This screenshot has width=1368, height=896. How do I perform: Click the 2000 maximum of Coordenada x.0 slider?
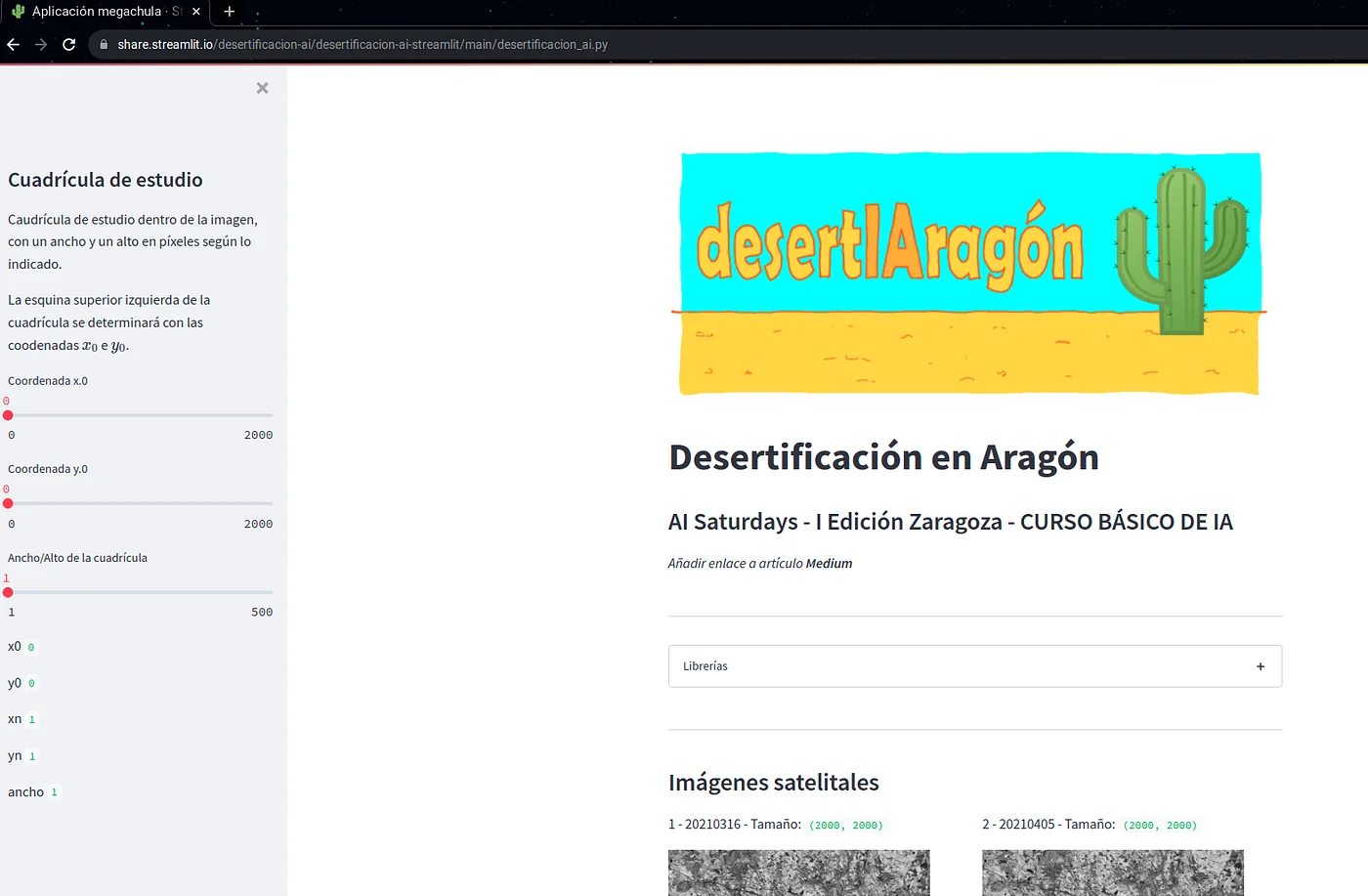click(x=258, y=436)
